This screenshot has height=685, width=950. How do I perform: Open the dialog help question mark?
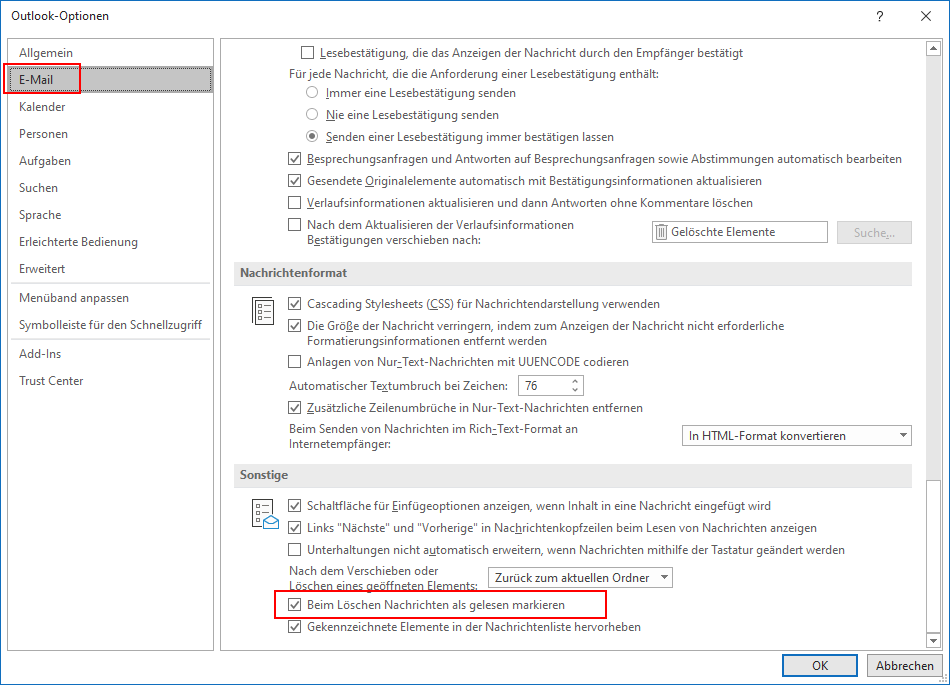pyautogui.click(x=880, y=16)
